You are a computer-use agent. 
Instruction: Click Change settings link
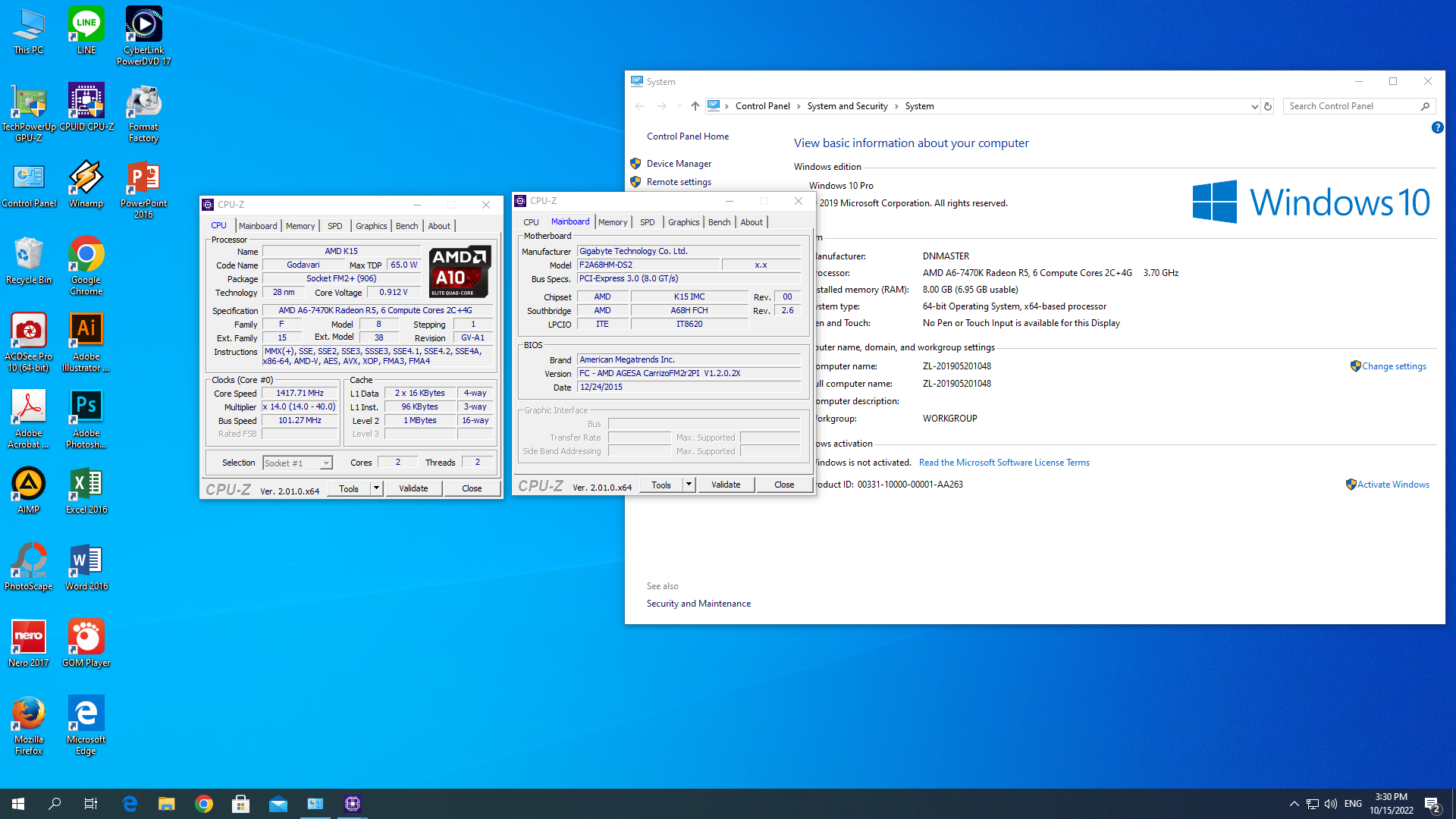[x=1394, y=366]
